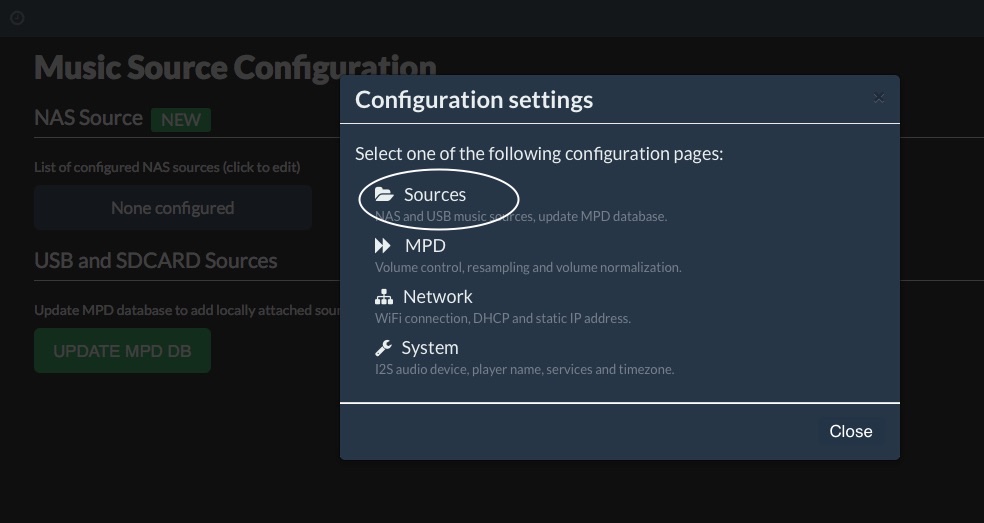This screenshot has width=984, height=523.
Task: Click the 'WiFi connection, DHCP' description
Action: (x=502, y=319)
